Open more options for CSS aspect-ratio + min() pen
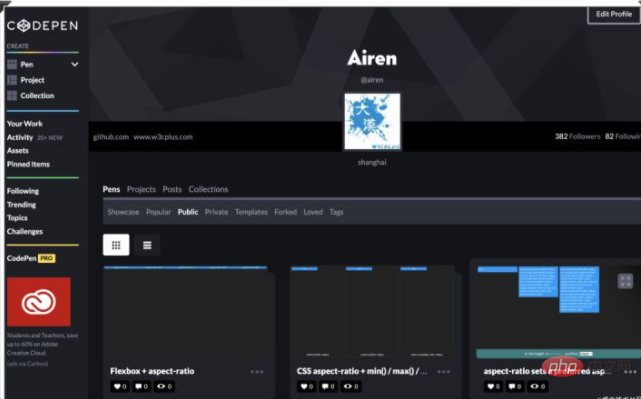 click(444, 372)
